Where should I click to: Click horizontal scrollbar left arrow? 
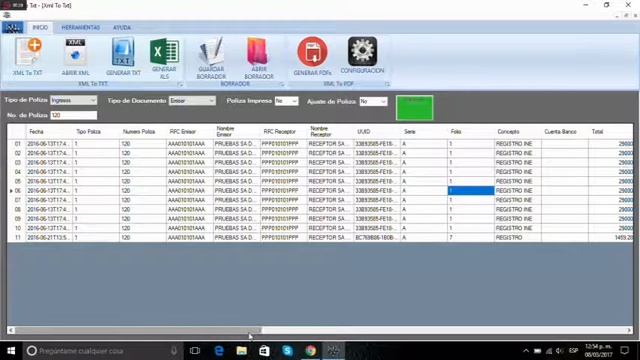(x=11, y=330)
